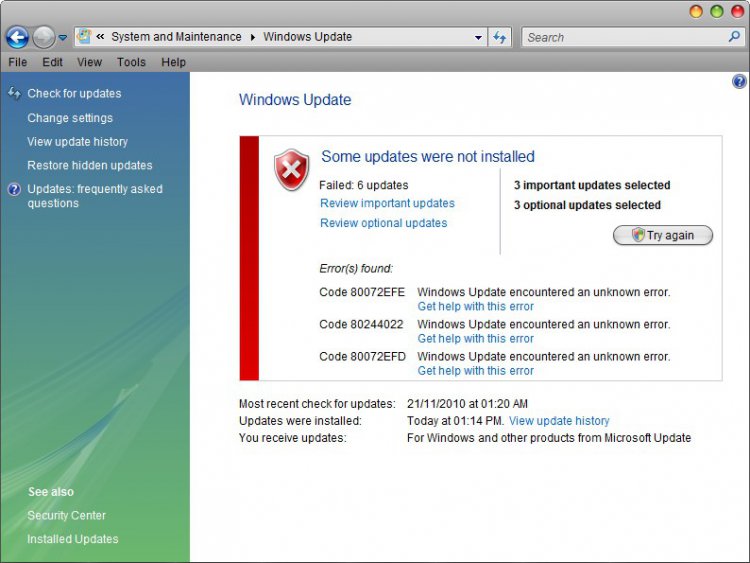Open the blue Help question mark icon
Screen dimensions: 750x563
(x=739, y=81)
